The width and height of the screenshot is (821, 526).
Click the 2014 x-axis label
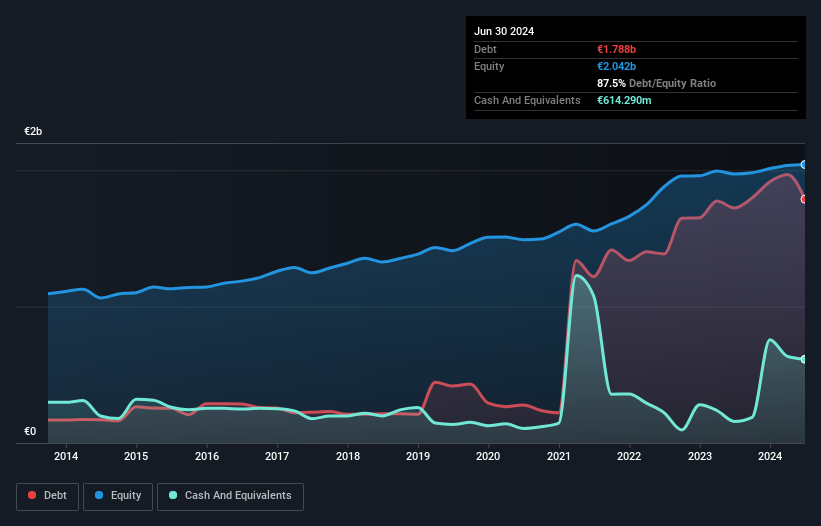tap(66, 456)
